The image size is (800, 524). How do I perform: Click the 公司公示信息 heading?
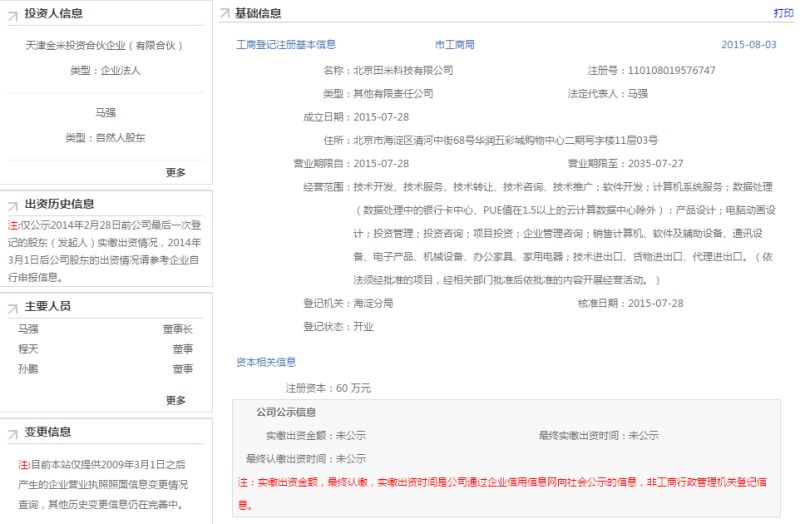(x=286, y=412)
